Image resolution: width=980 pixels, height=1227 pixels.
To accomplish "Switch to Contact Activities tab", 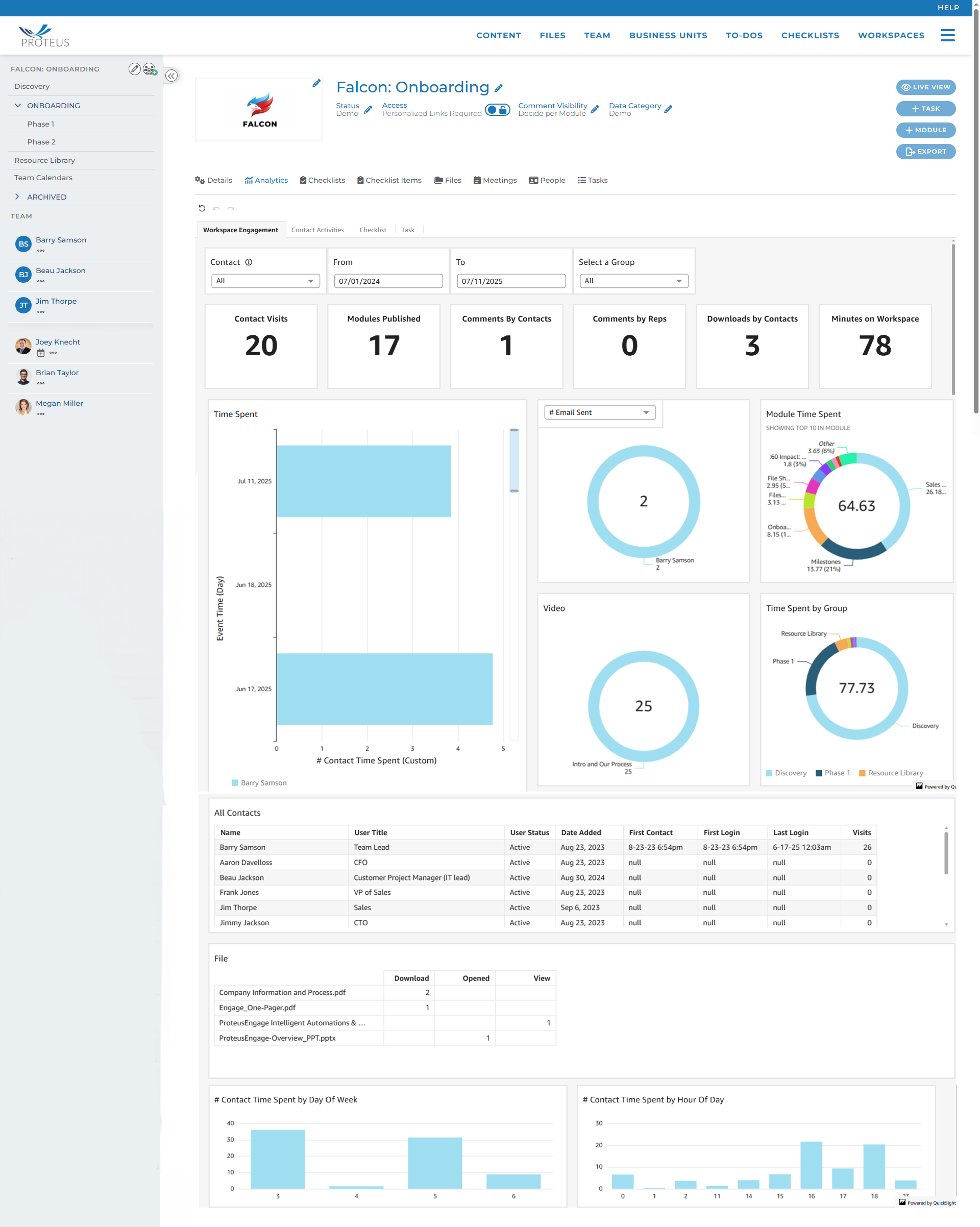I will tap(317, 230).
